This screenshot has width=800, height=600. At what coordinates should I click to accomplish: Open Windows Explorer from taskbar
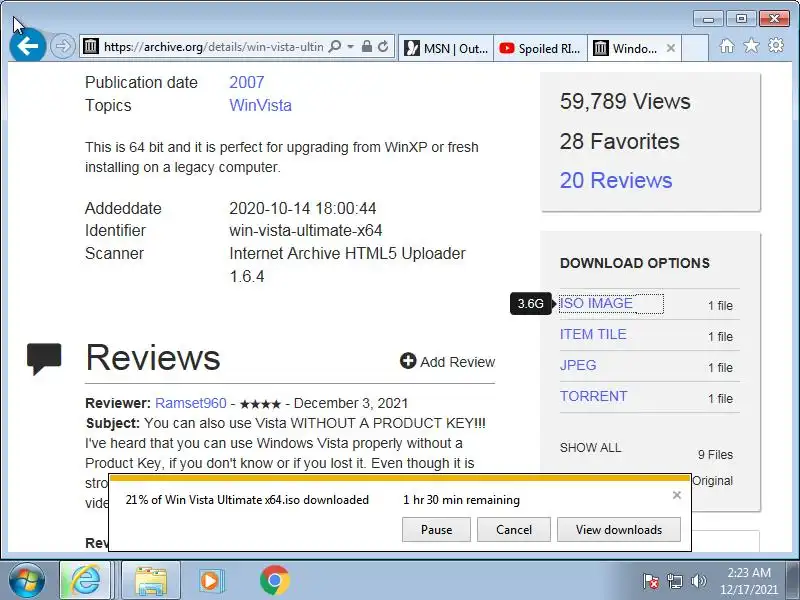[x=151, y=581]
